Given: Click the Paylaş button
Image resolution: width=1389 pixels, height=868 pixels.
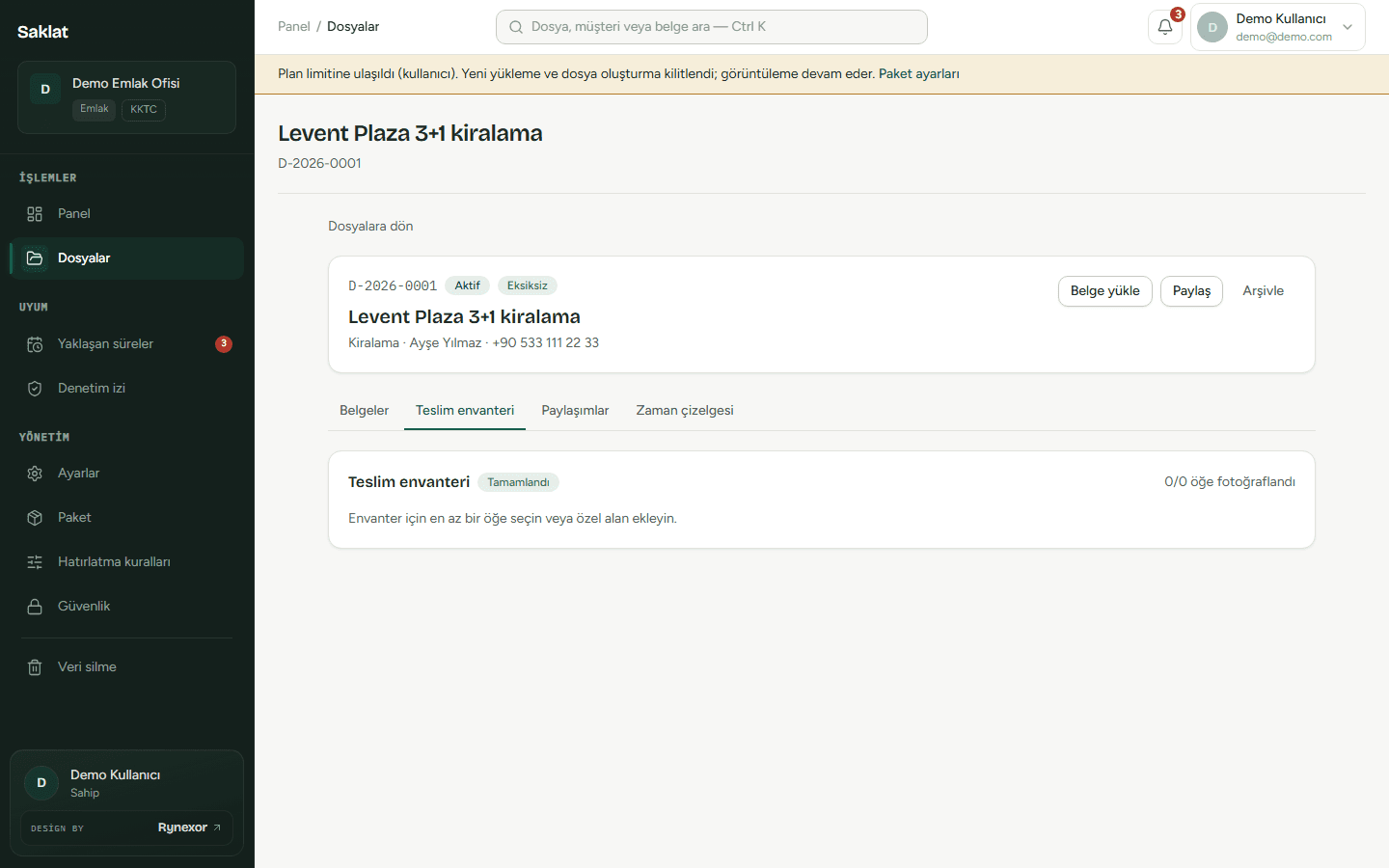Looking at the screenshot, I should pyautogui.click(x=1191, y=291).
